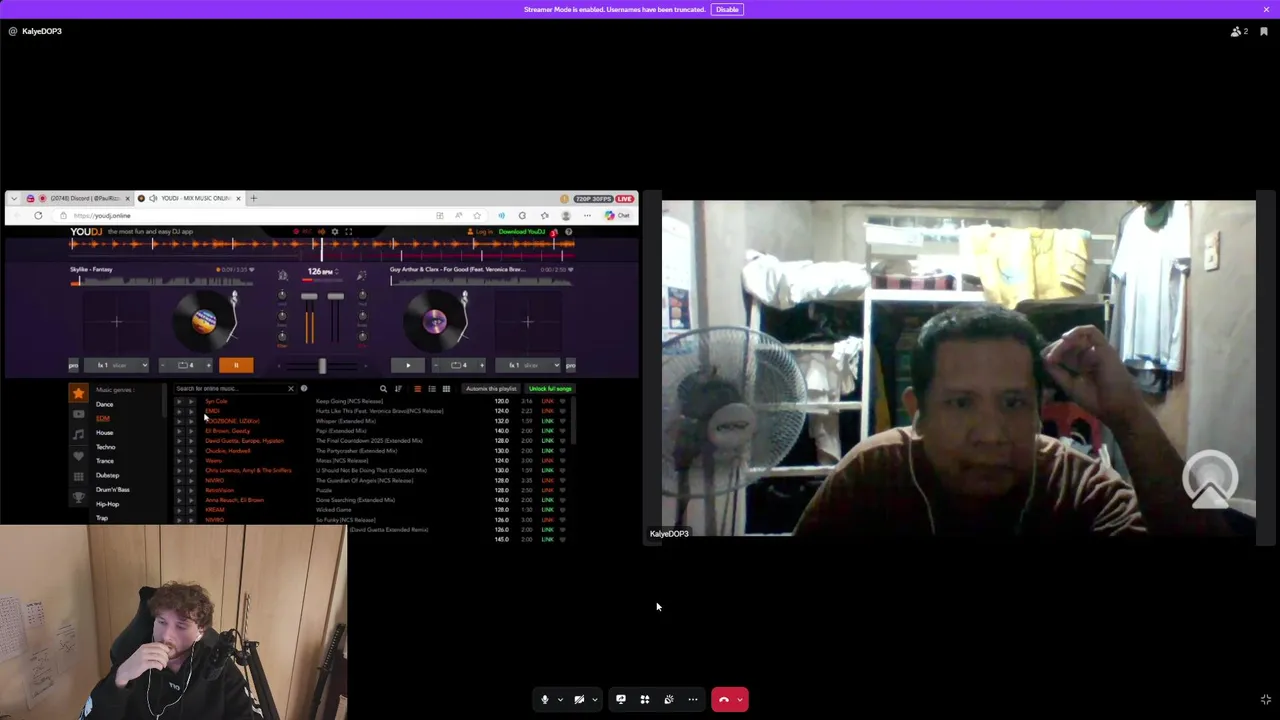Open Copilot Chat button in browser toolbar
Viewport: 1280px width, 720px height.
click(x=617, y=216)
